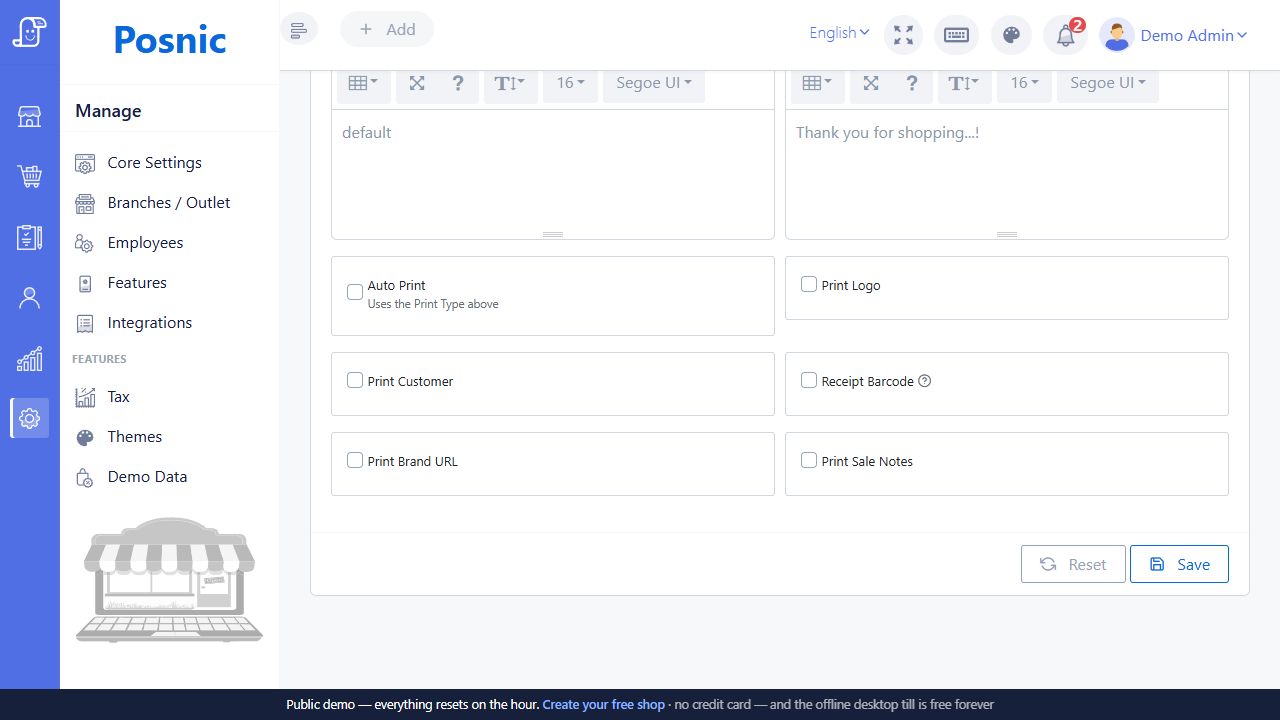Open the bar chart reports icon in the sidebar
The image size is (1280, 720).
pyautogui.click(x=30, y=358)
